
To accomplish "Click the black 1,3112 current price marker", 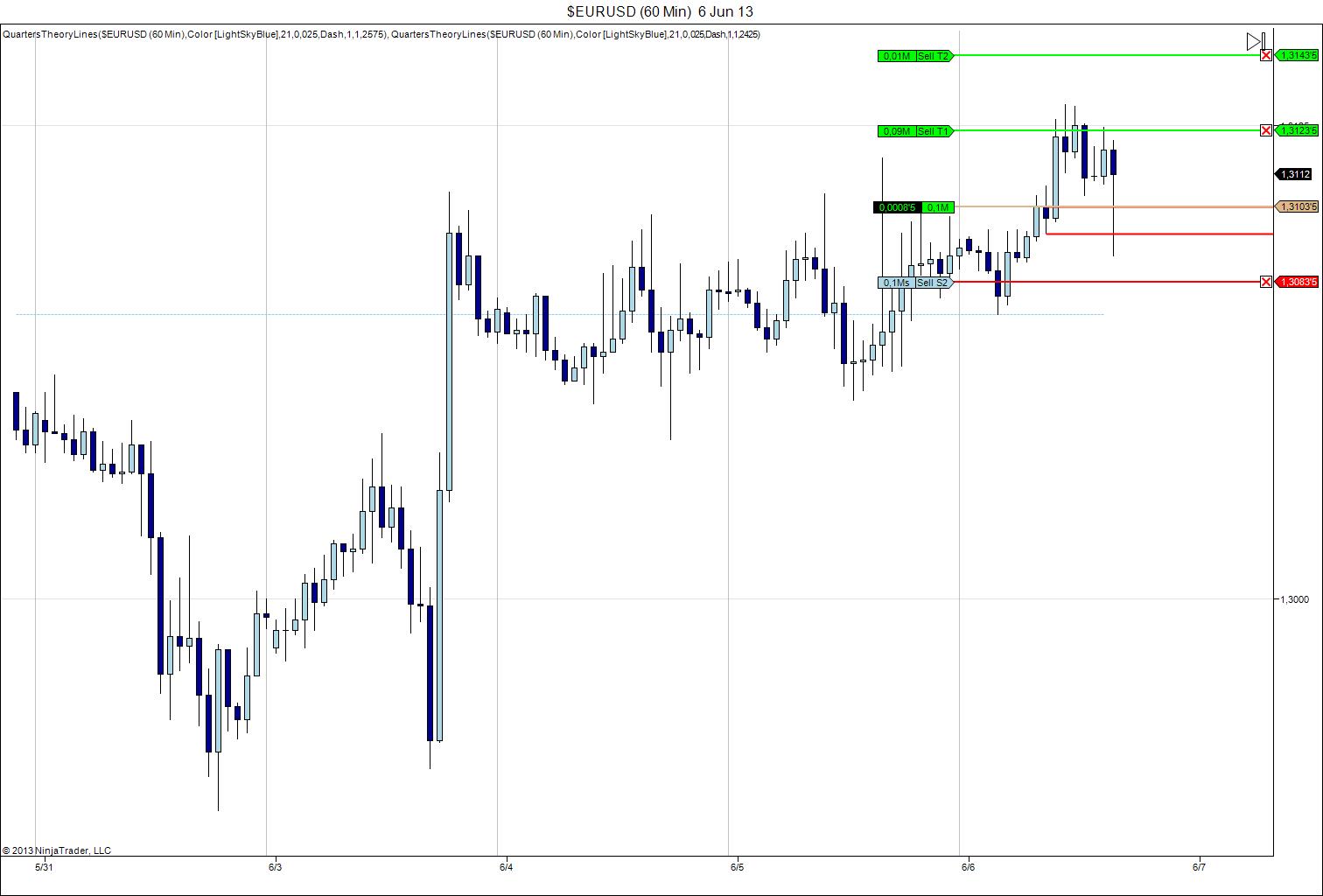I will (x=1294, y=175).
